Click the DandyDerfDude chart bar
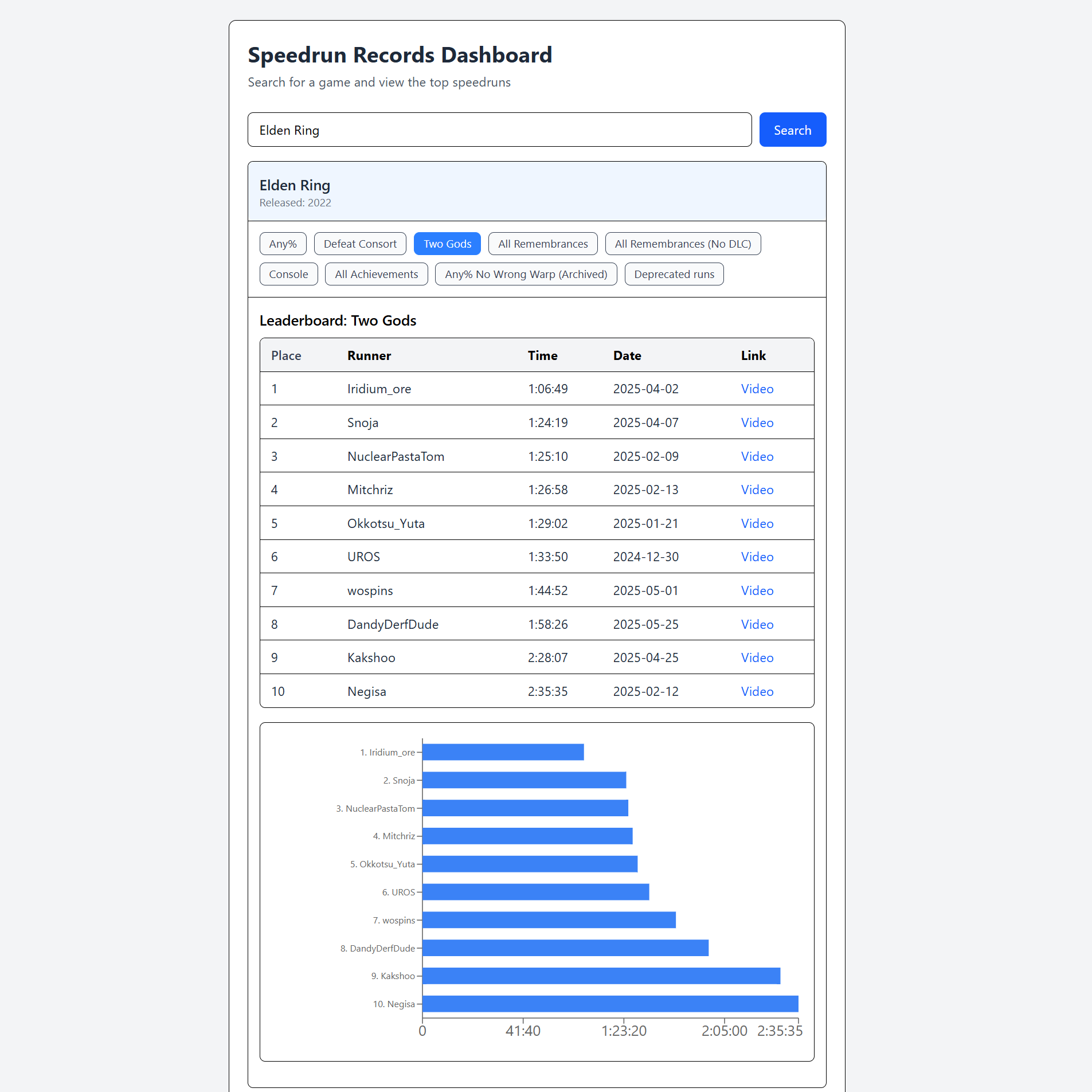 tap(566, 948)
